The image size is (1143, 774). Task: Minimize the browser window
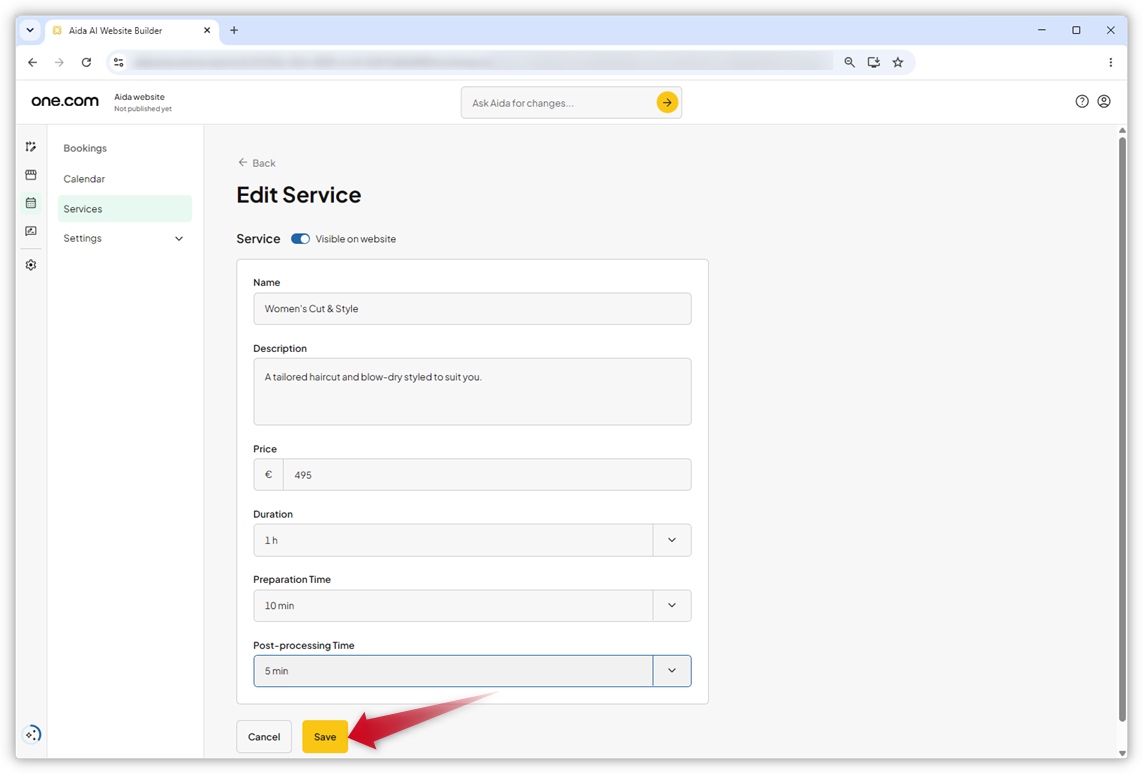pos(1042,30)
